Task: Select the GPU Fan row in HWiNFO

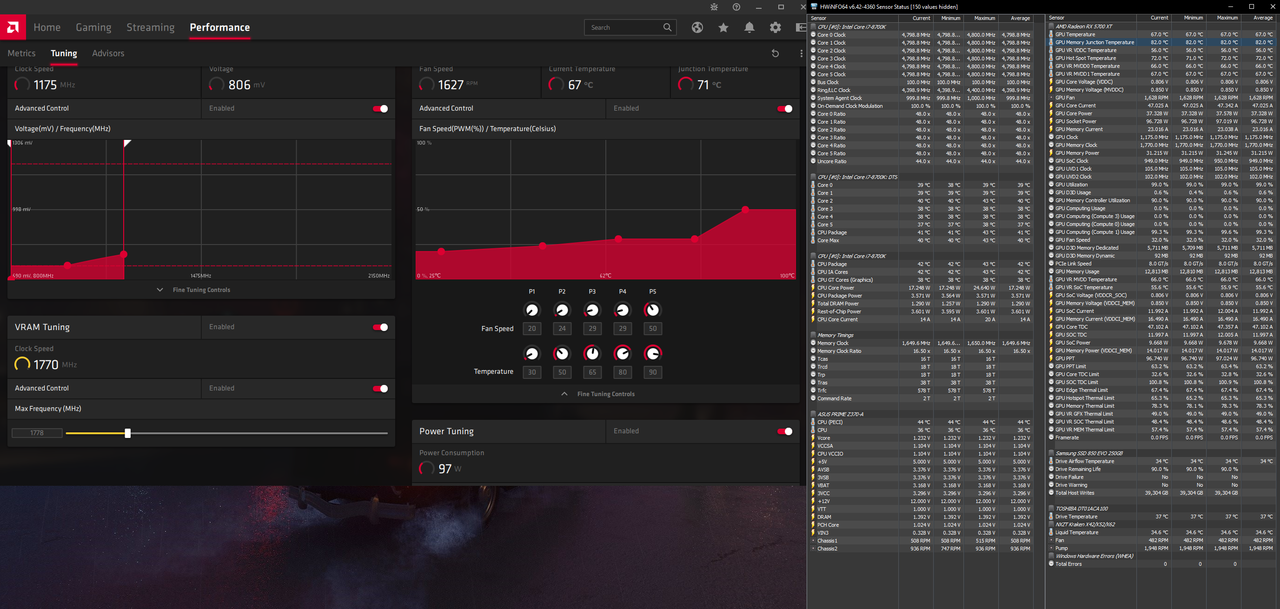Action: click(x=1162, y=97)
